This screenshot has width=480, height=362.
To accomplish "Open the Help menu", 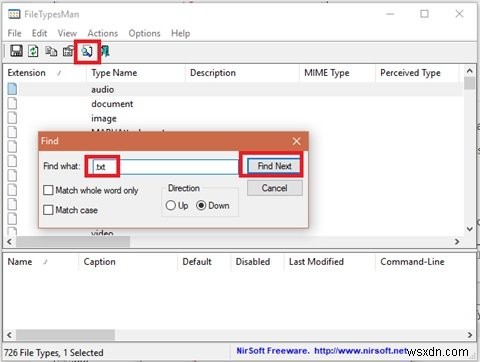I will 180,33.
